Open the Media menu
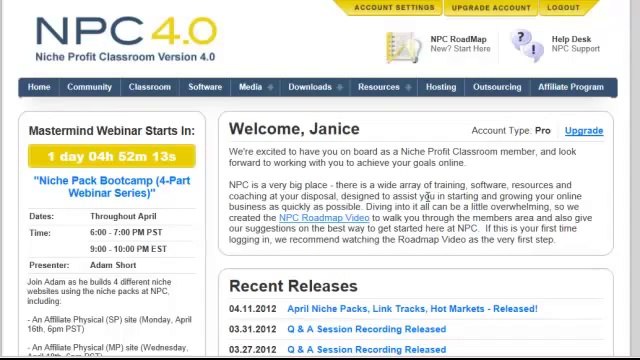Image resolution: width=640 pixels, height=360 pixels. click(x=250, y=87)
